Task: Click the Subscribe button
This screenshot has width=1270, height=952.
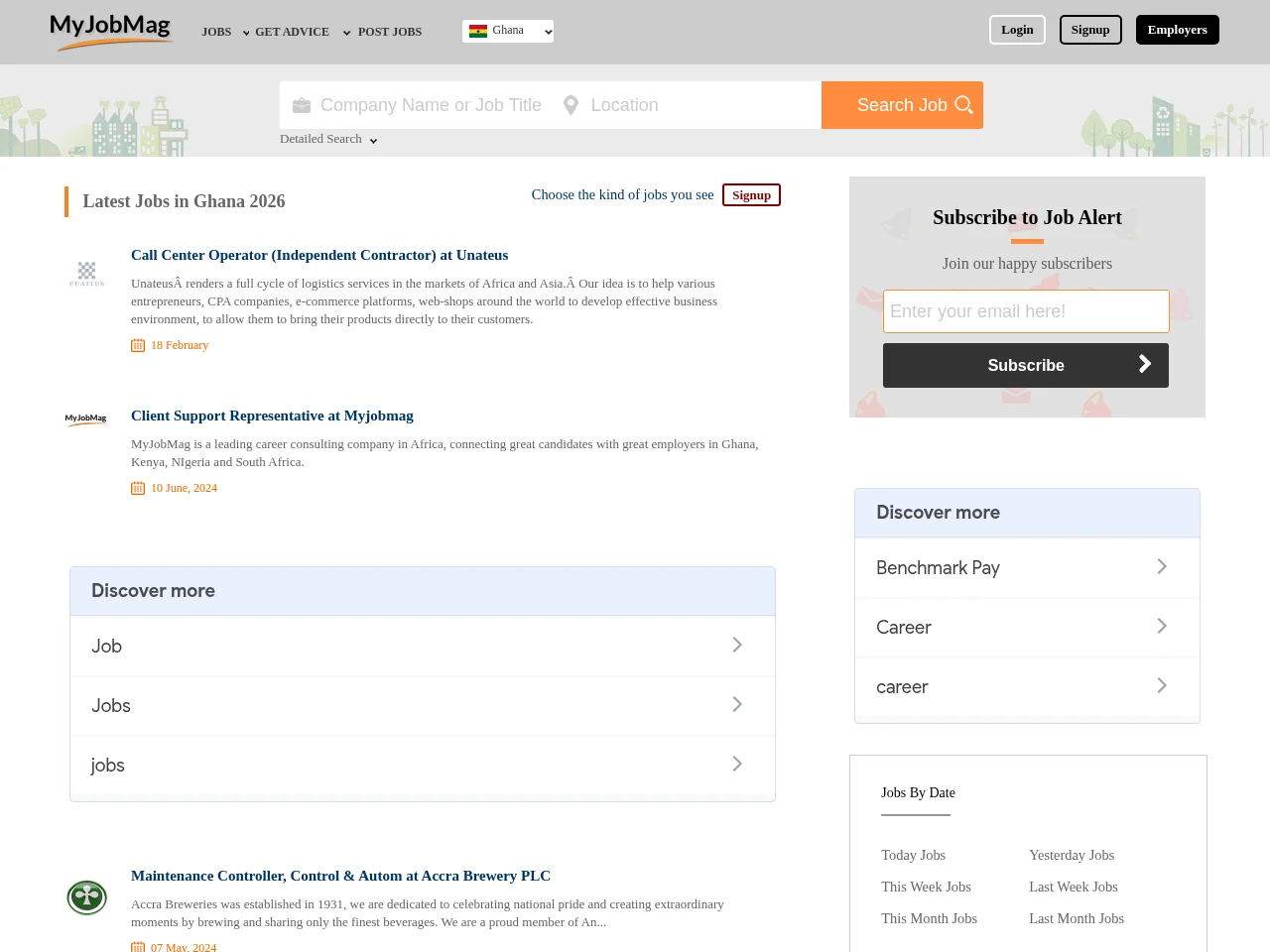Action: pyautogui.click(x=1026, y=365)
